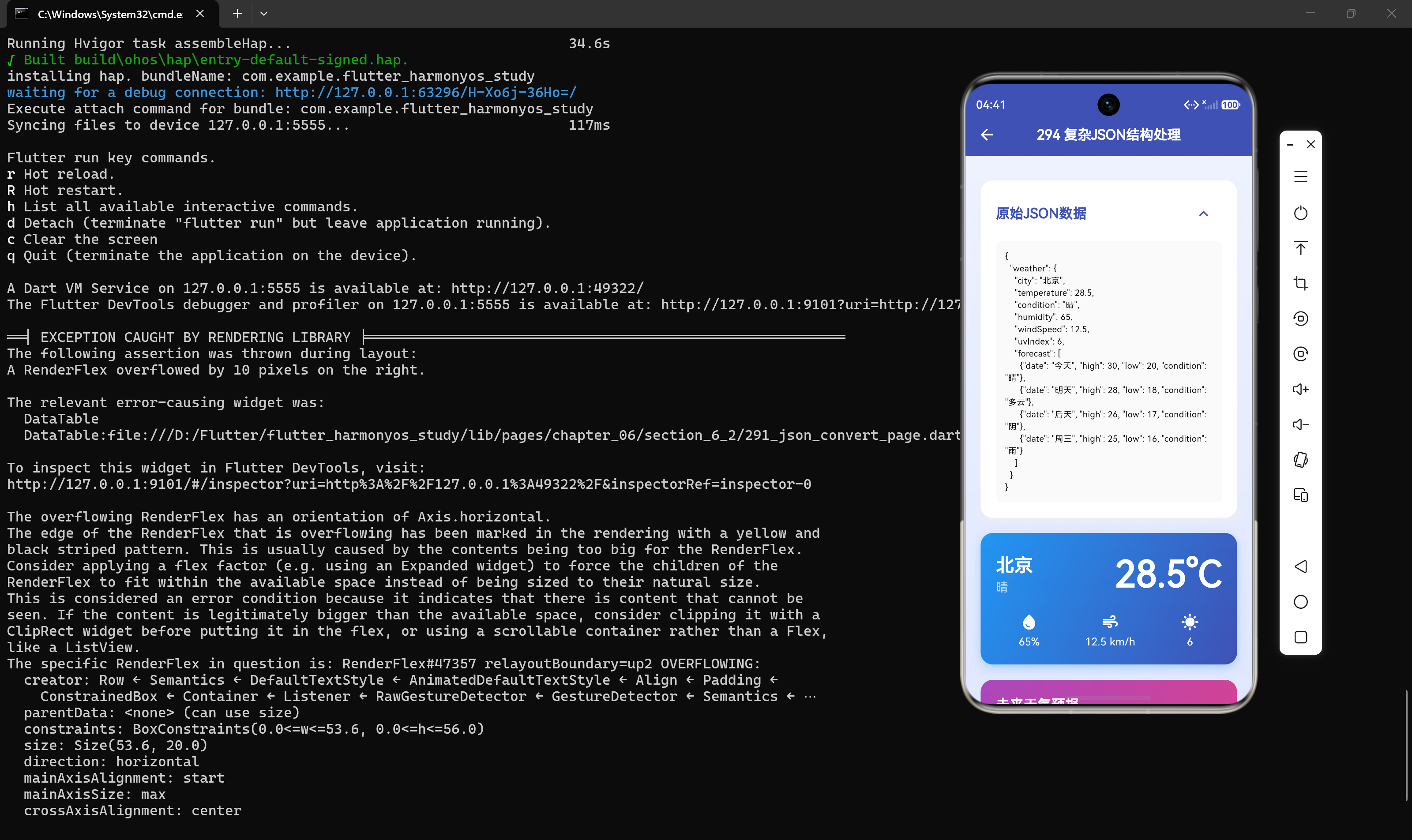Restore down the terminal window

coord(1351,14)
